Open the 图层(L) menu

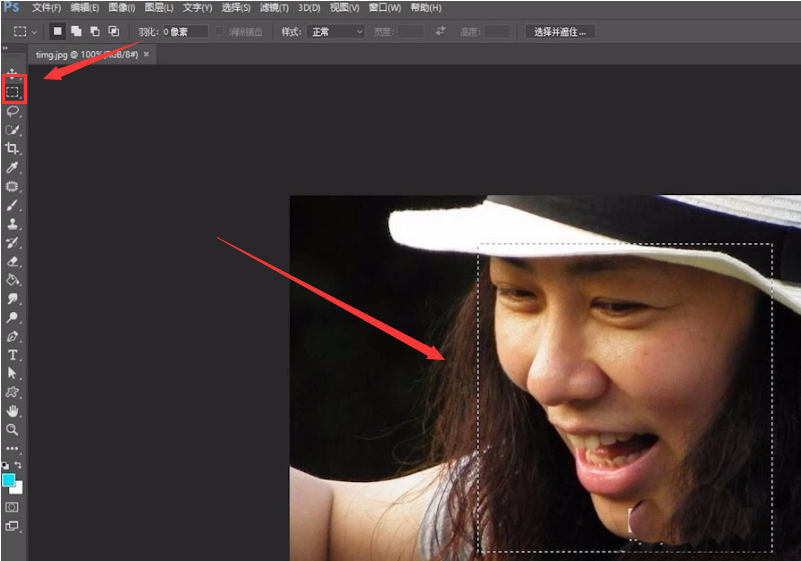tap(160, 8)
